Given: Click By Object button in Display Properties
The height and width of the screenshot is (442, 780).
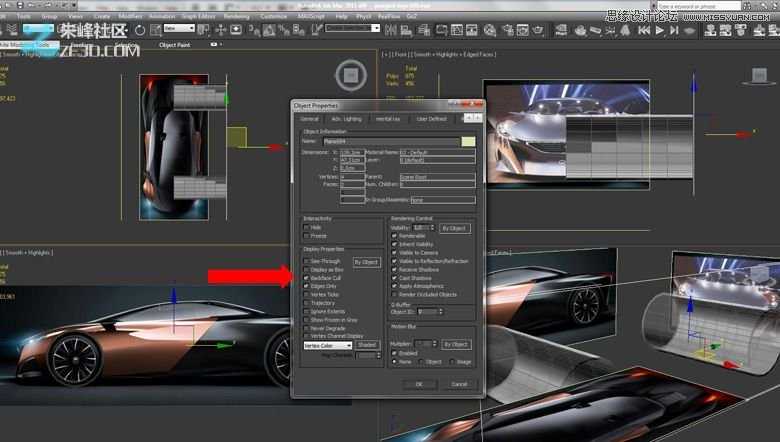Looking at the screenshot, I should pos(367,262).
